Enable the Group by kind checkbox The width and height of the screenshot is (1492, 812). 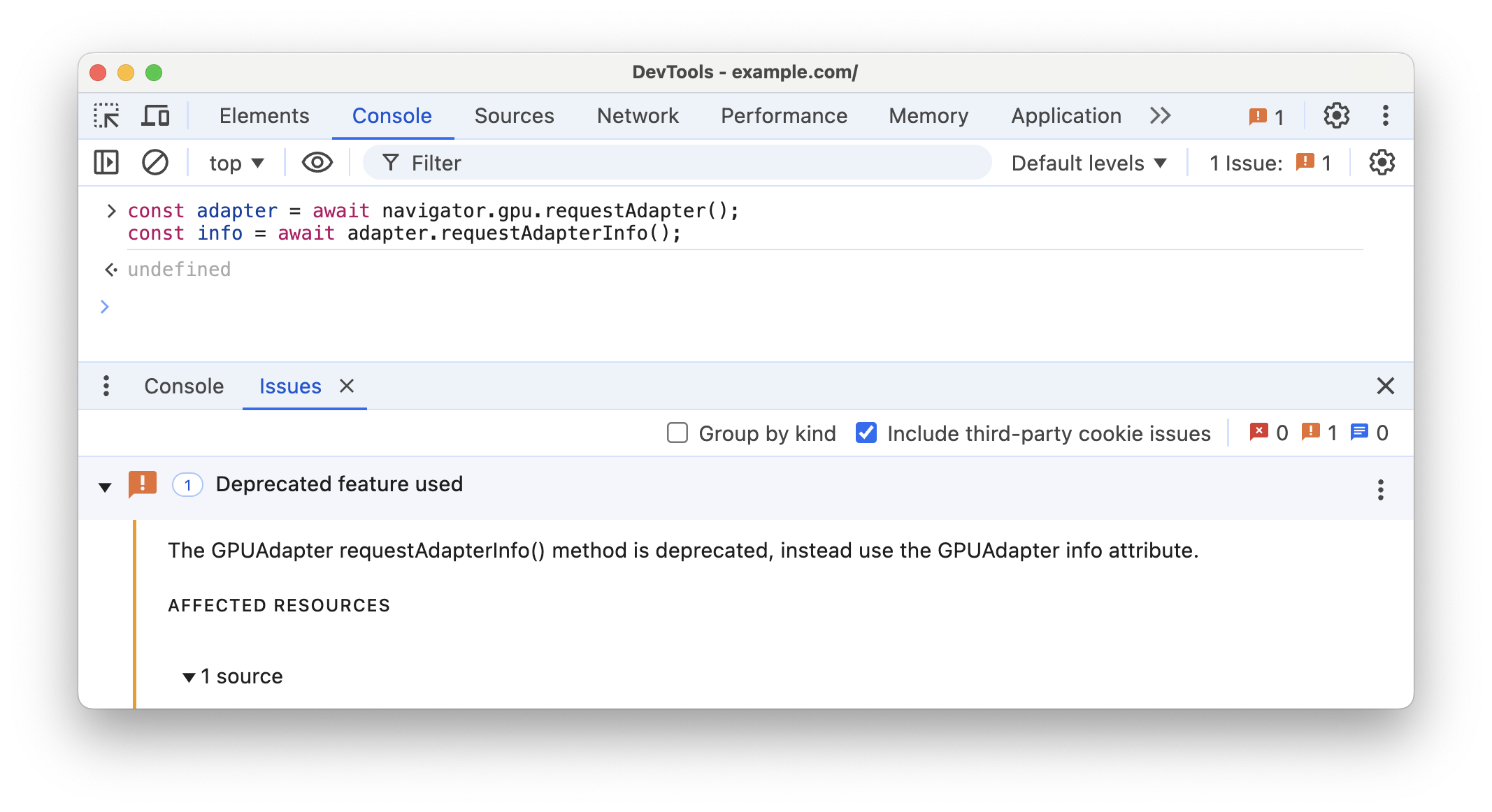[x=676, y=432]
